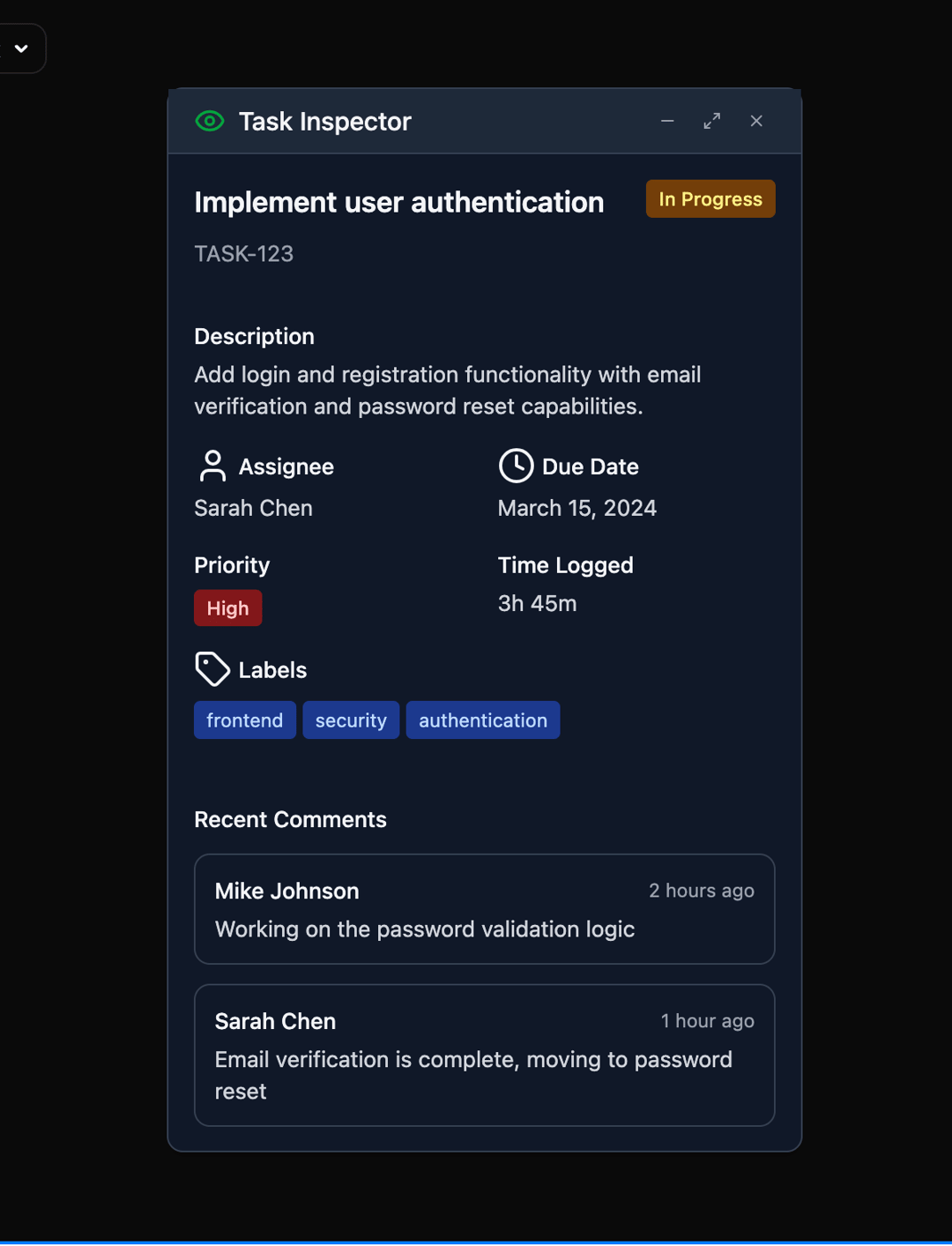952x1246 pixels.
Task: Click the green eye icon beside Task Inspector
Action: (210, 121)
